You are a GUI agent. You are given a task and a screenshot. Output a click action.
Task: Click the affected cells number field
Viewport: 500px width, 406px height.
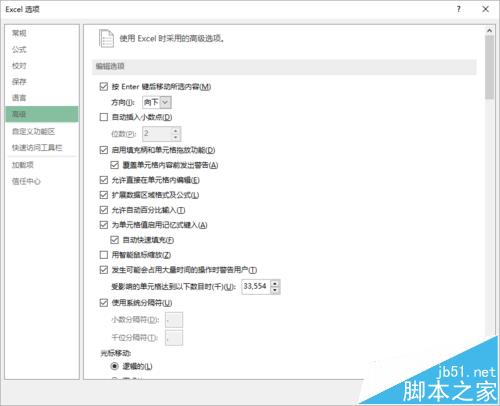click(x=256, y=287)
